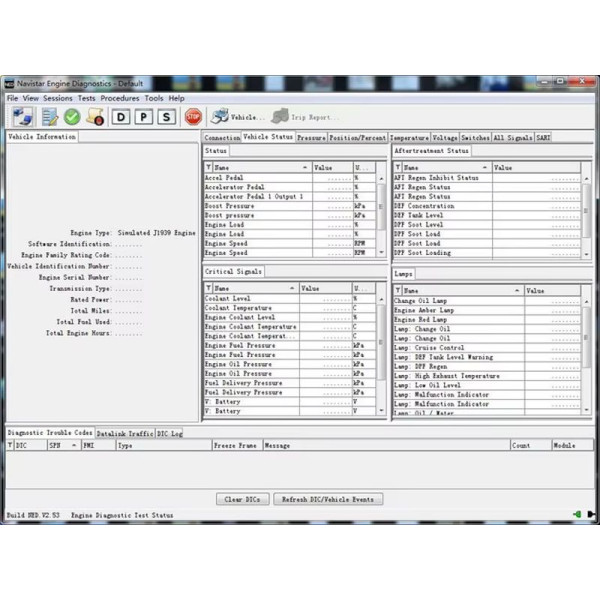The image size is (600, 600).
Task: Open the Tests menu
Action: (x=87, y=99)
